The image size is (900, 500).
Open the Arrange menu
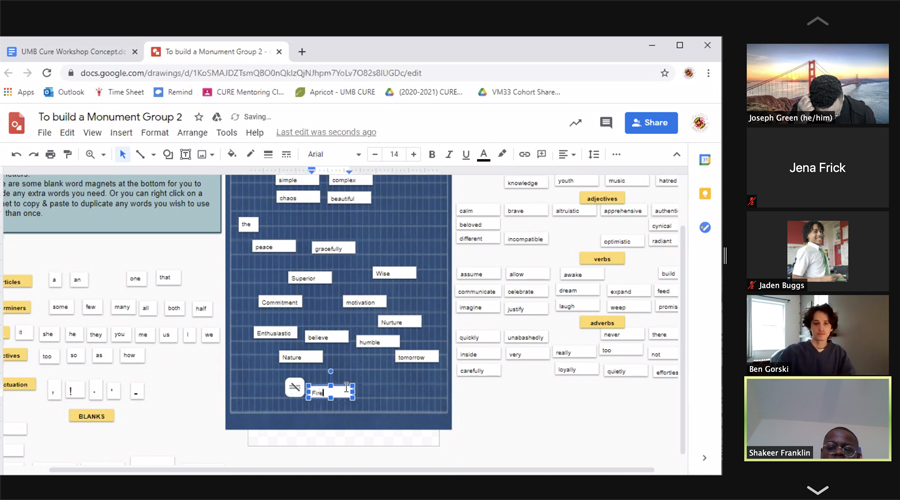point(192,132)
